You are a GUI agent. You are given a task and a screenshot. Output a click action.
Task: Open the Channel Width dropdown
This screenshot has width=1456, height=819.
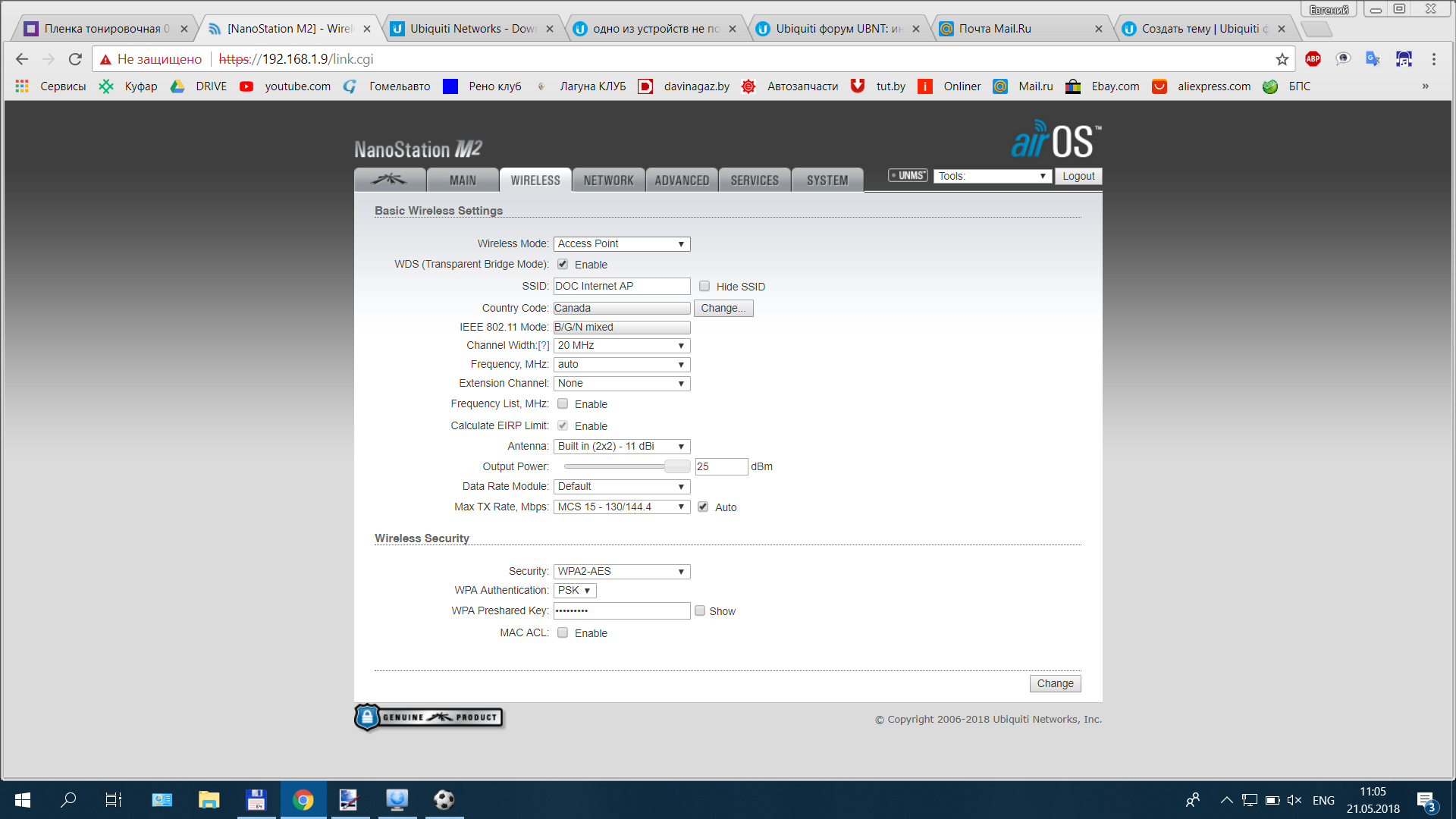(x=622, y=345)
